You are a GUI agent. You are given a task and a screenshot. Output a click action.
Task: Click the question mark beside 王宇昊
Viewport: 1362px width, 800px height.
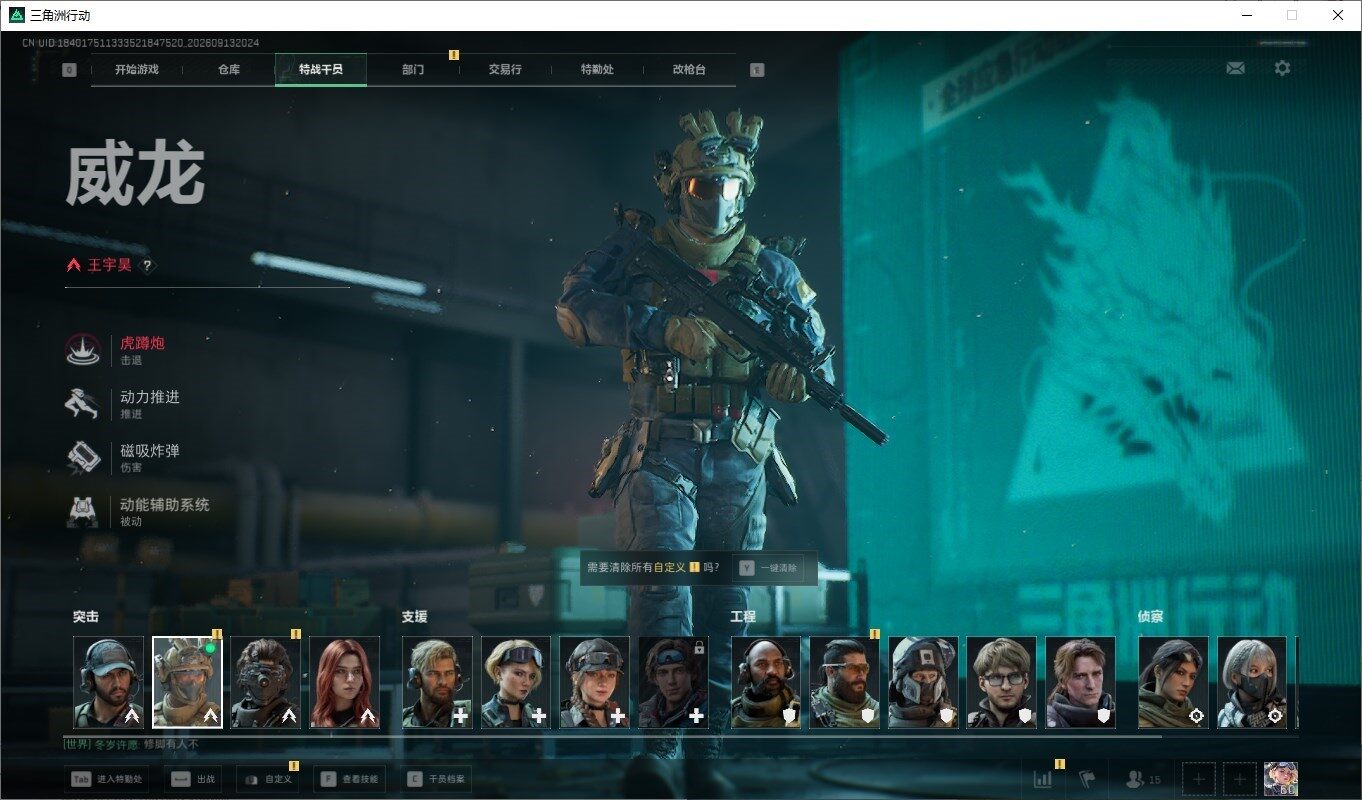point(147,266)
